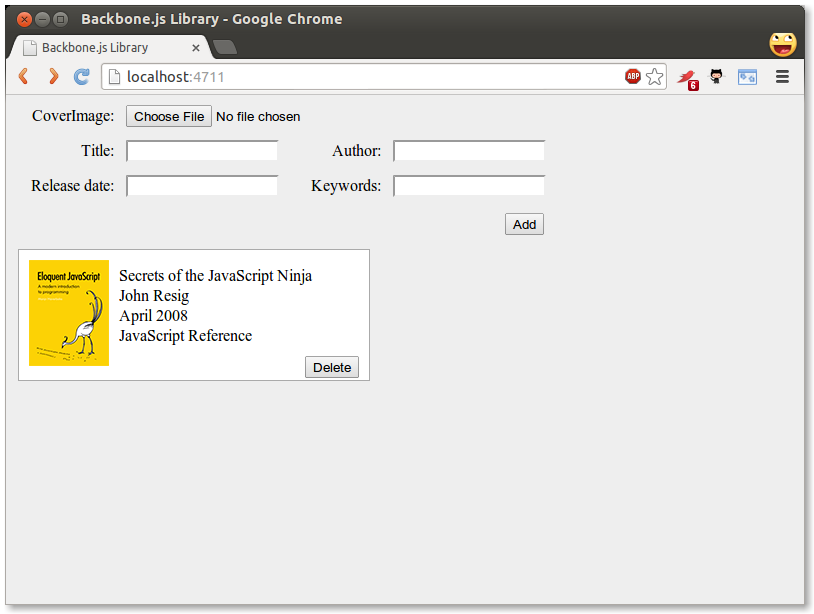
Task: Select the Backbone.js Library tab
Action: pyautogui.click(x=100, y=48)
